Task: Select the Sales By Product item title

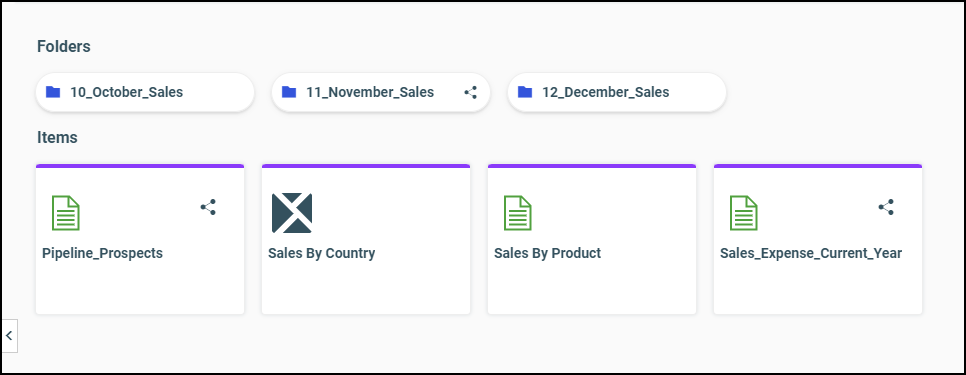Action: [x=548, y=253]
